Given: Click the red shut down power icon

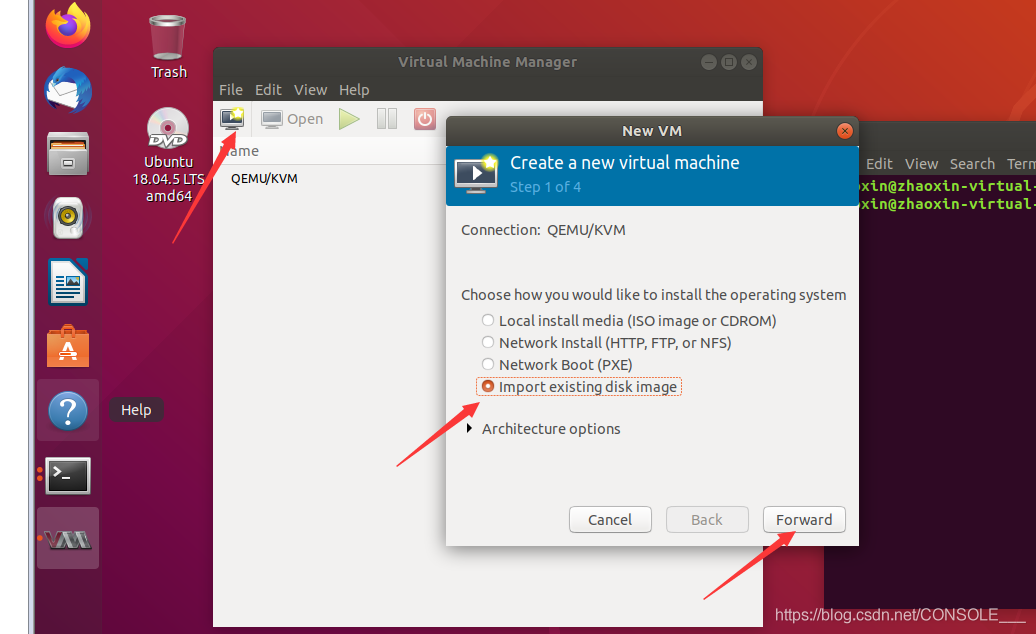Looking at the screenshot, I should [425, 119].
